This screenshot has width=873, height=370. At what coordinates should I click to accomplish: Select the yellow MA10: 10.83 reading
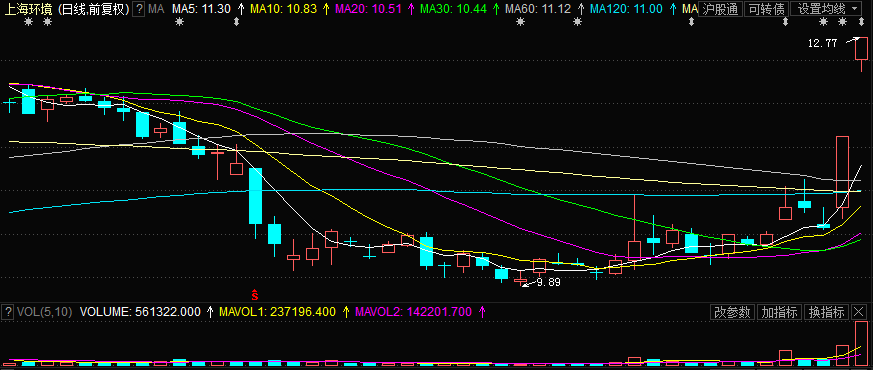282,8
